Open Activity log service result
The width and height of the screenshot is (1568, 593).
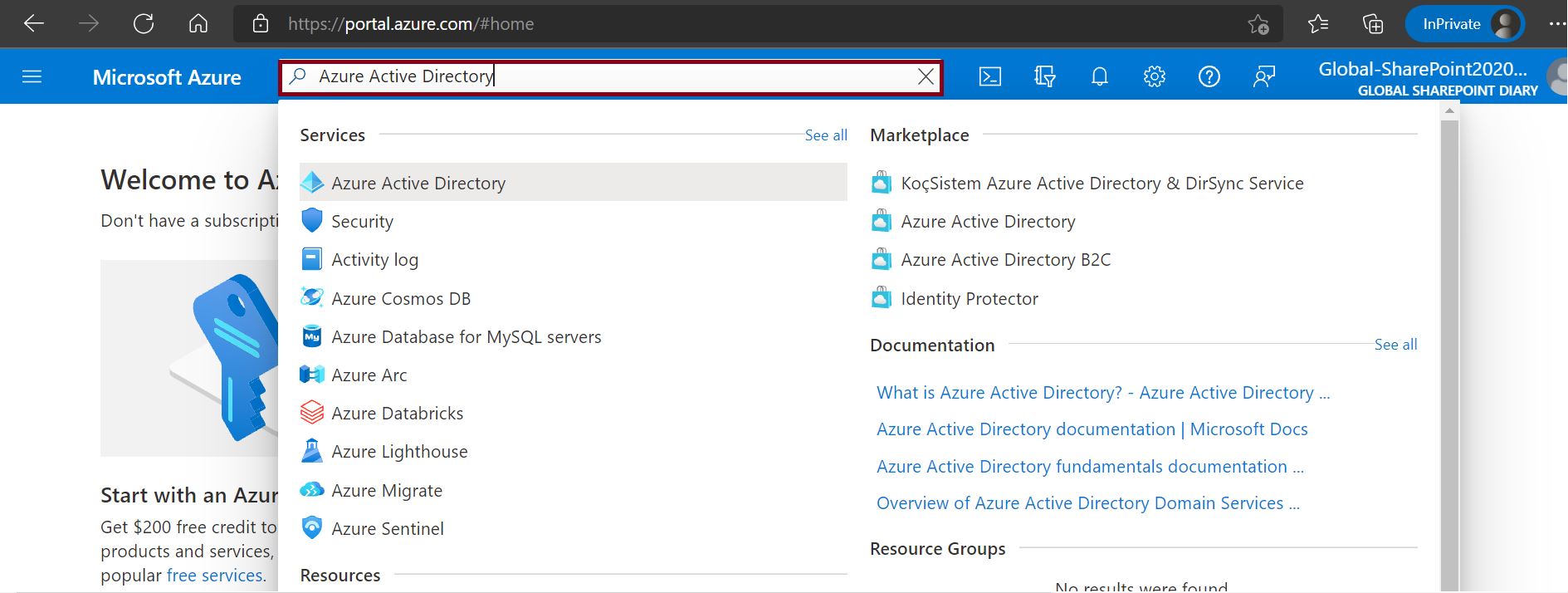tap(573, 259)
